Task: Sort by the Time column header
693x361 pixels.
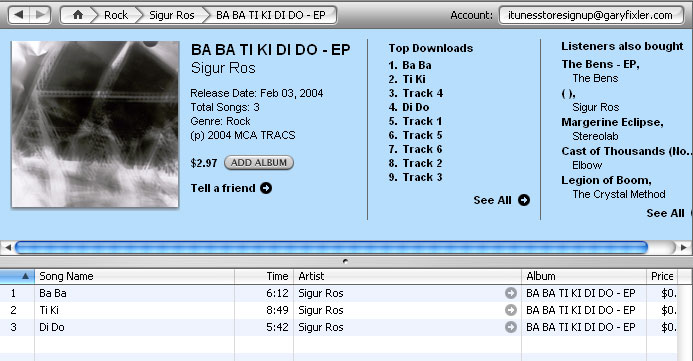Action: [x=264, y=276]
